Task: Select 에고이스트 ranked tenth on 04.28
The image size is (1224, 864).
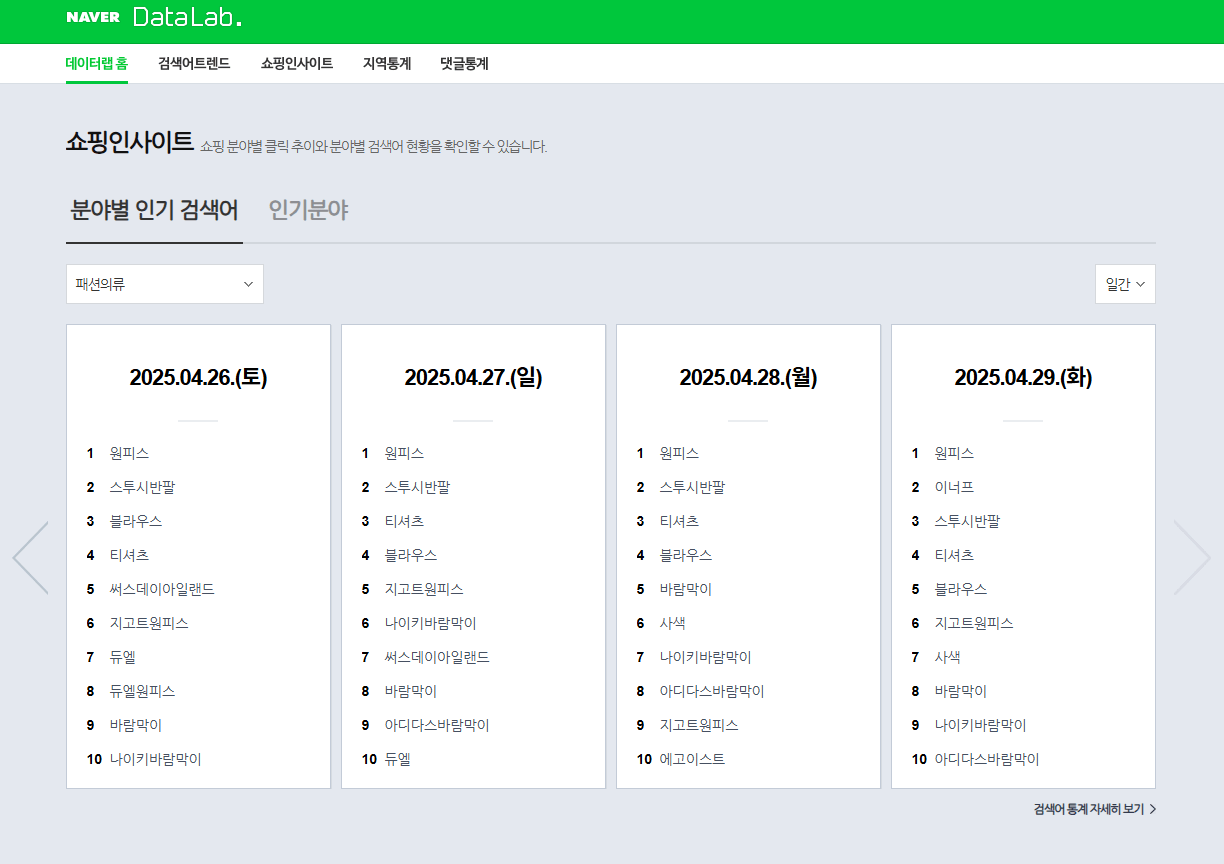Action: pyautogui.click(x=692, y=759)
